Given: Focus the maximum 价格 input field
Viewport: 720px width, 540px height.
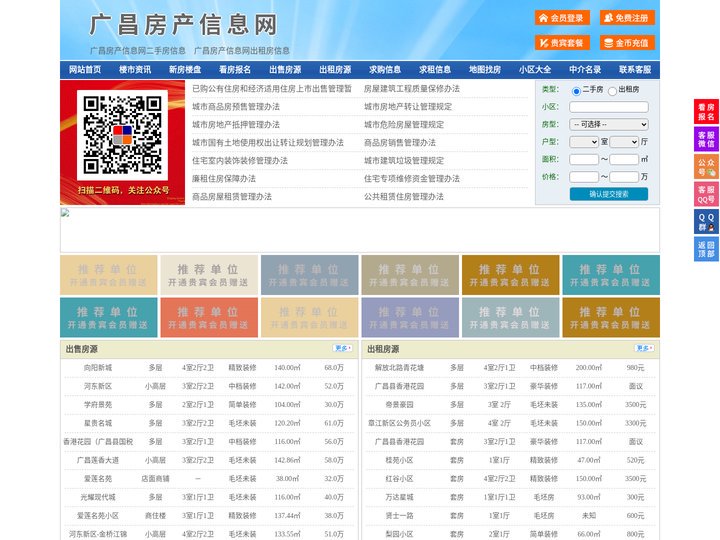Looking at the screenshot, I should 624,177.
